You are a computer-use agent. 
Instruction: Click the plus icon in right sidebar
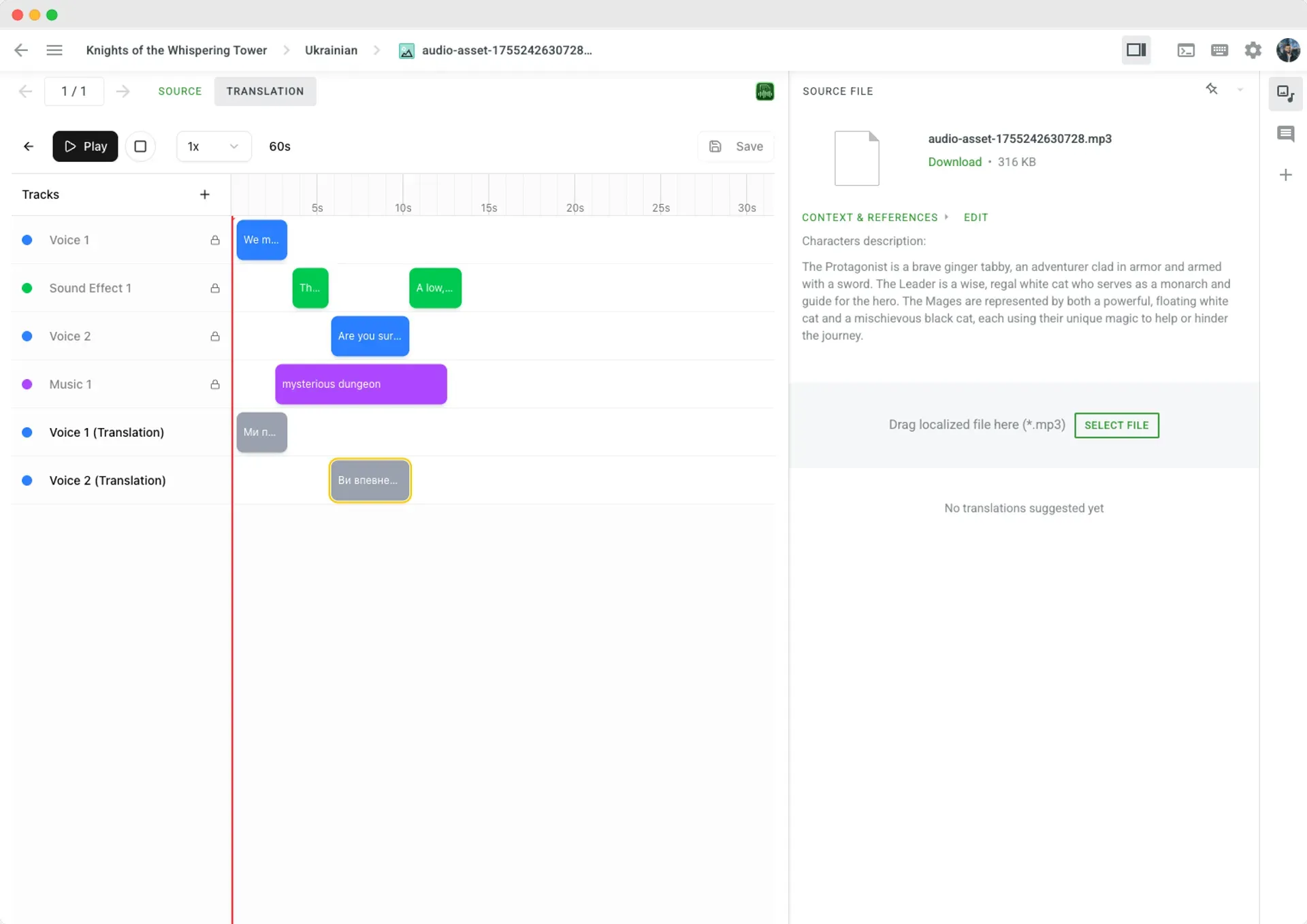point(1286,175)
